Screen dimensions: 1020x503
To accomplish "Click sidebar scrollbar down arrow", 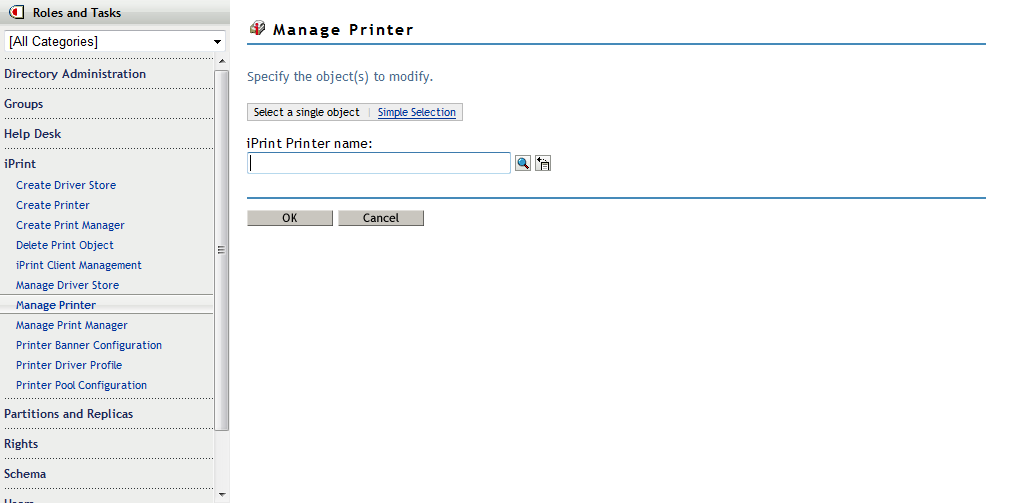I will pos(221,495).
